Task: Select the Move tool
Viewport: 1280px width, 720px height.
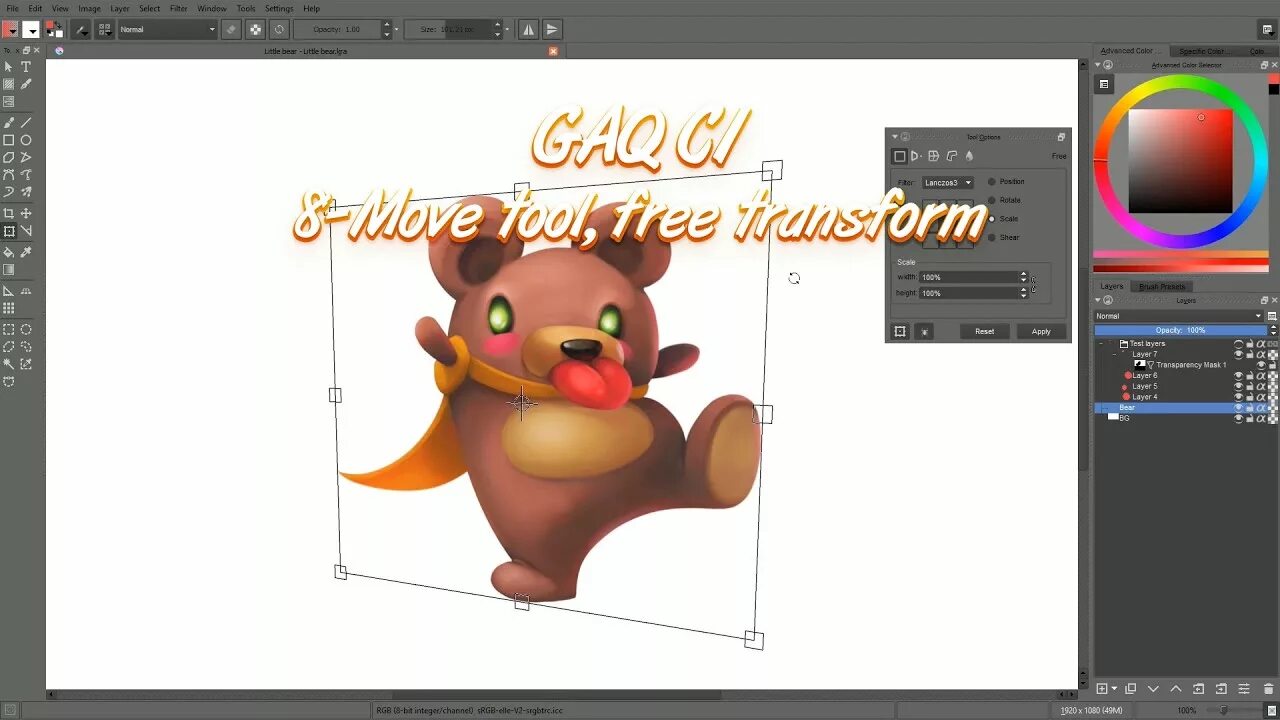Action: (26, 213)
